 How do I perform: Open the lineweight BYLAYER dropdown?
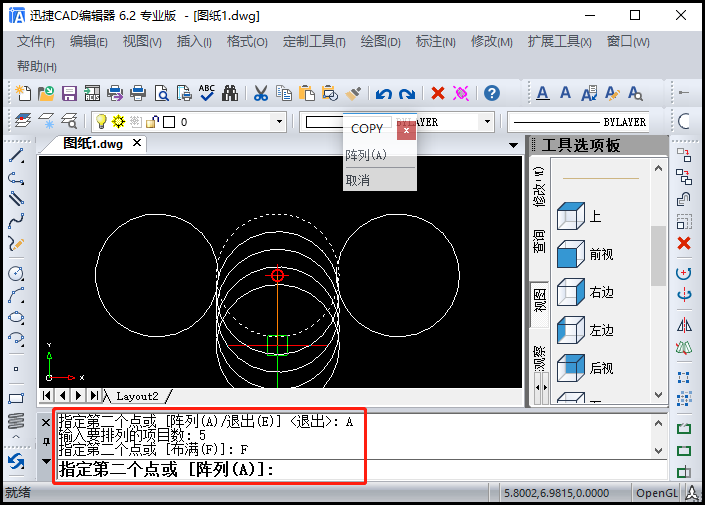579,122
